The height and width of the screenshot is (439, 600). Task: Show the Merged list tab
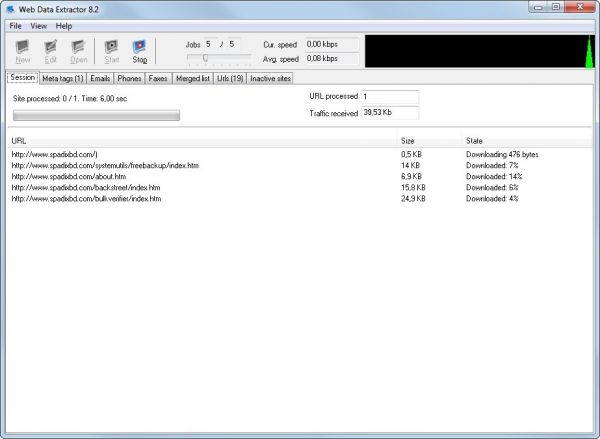(192, 78)
